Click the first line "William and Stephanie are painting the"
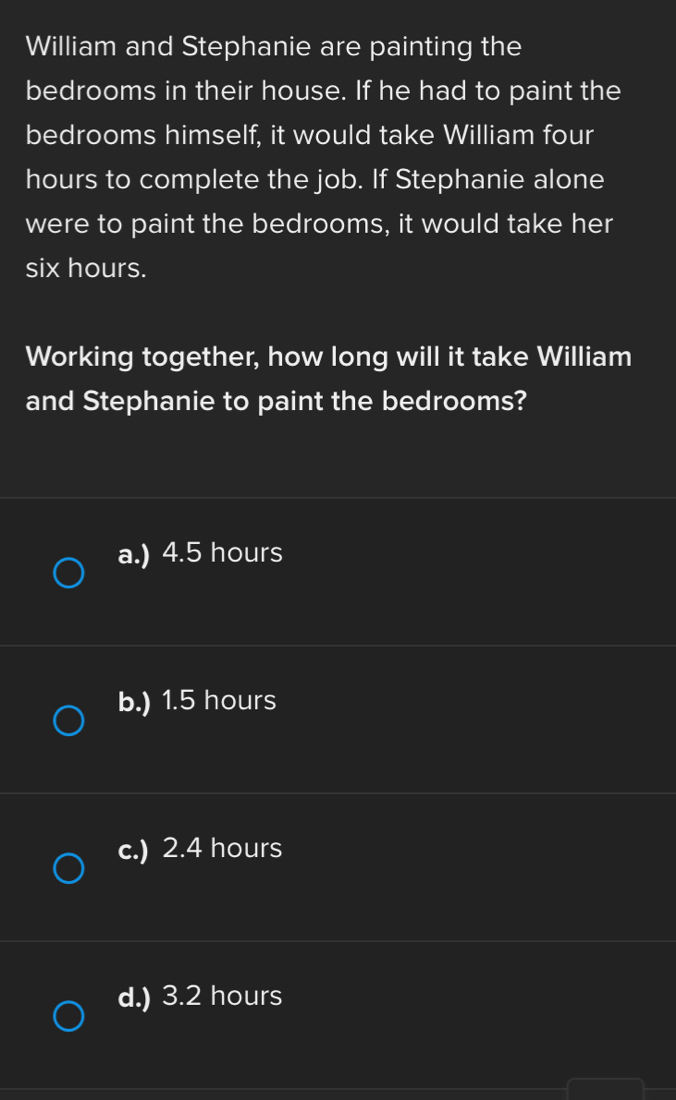676x1100 pixels. (x=274, y=47)
